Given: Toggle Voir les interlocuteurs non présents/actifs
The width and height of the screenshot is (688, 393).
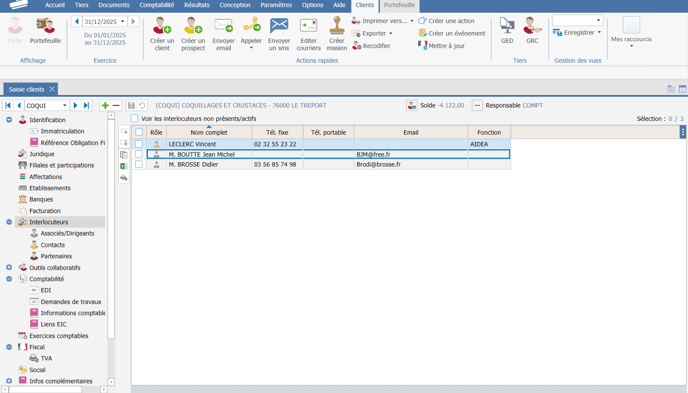Looking at the screenshot, I should 135,118.
